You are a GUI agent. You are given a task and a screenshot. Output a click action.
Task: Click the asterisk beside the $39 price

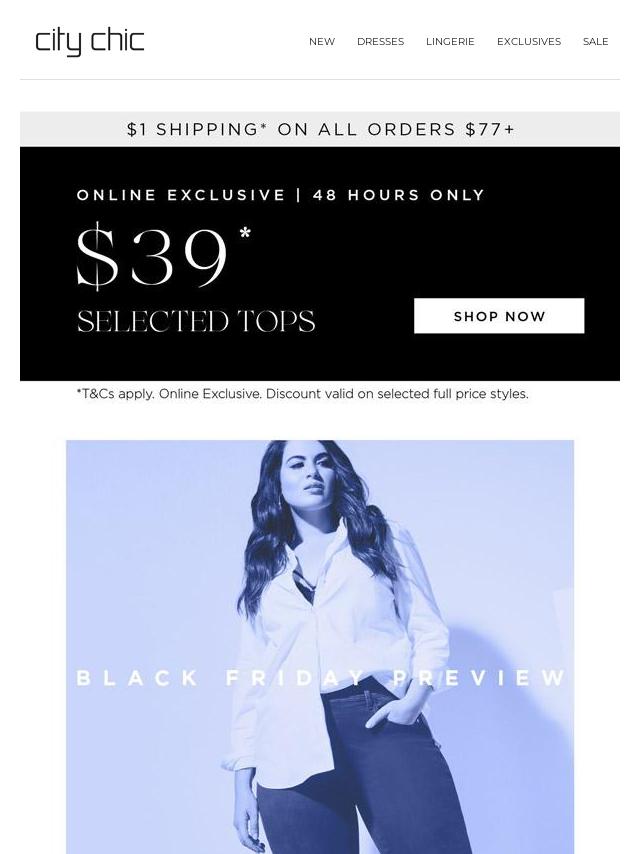click(x=245, y=235)
